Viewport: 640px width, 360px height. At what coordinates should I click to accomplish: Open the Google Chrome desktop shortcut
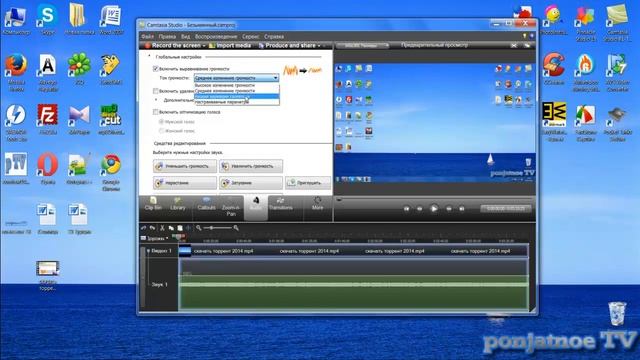[111, 172]
